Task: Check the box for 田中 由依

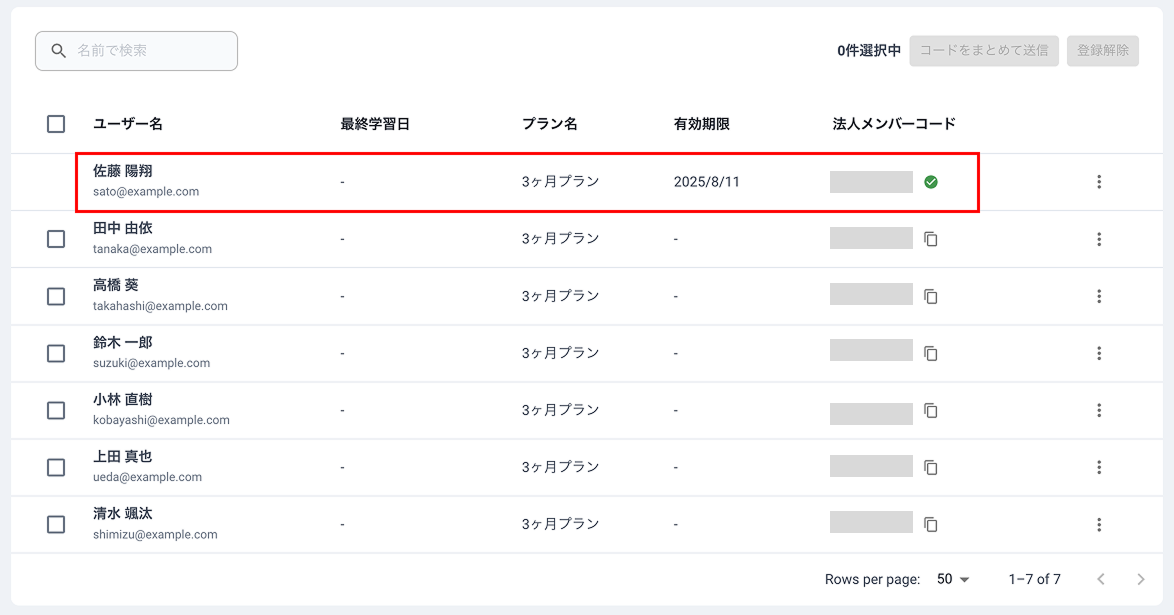Action: point(56,239)
